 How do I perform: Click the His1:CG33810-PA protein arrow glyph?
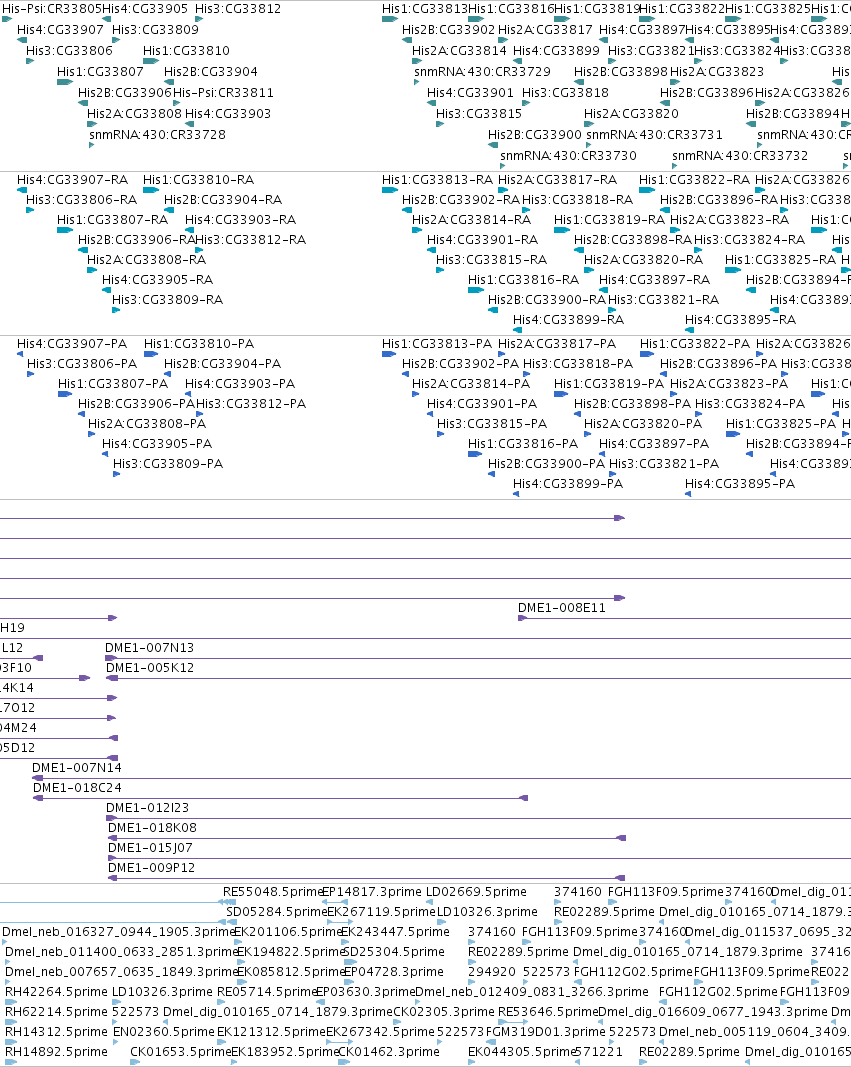click(151, 354)
